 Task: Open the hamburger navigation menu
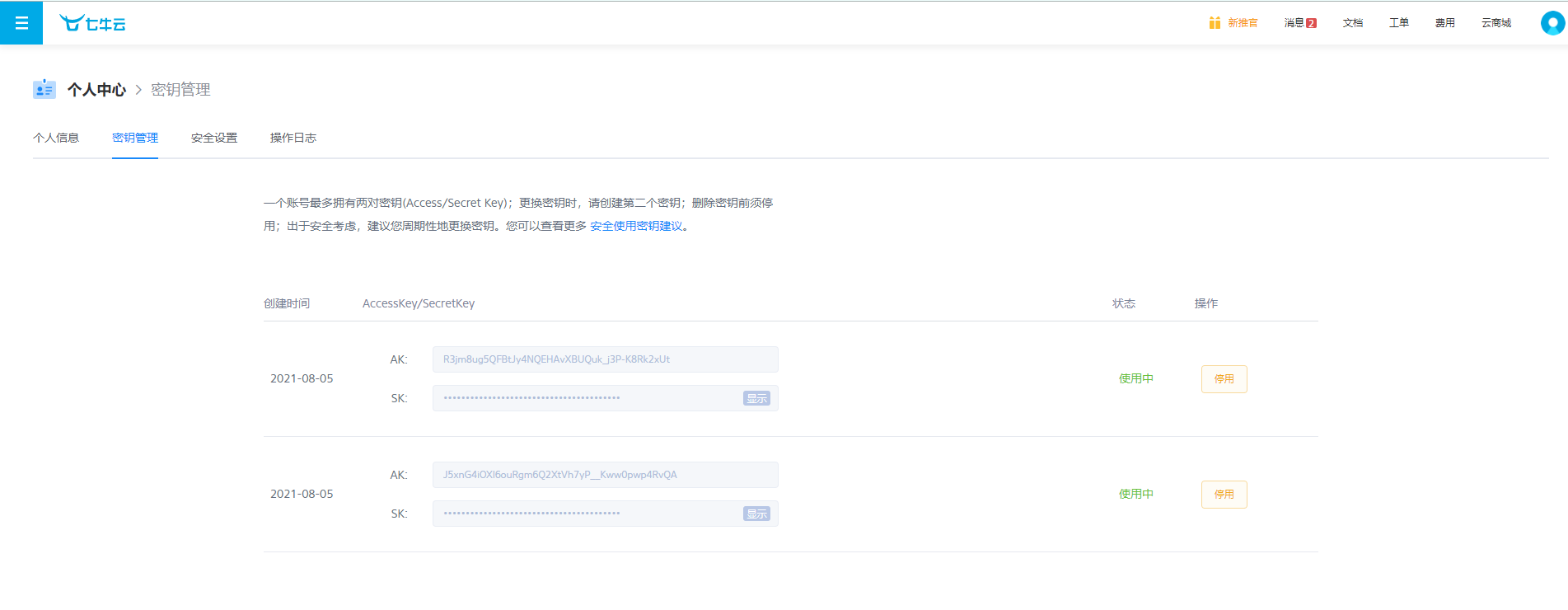pyautogui.click(x=21, y=23)
